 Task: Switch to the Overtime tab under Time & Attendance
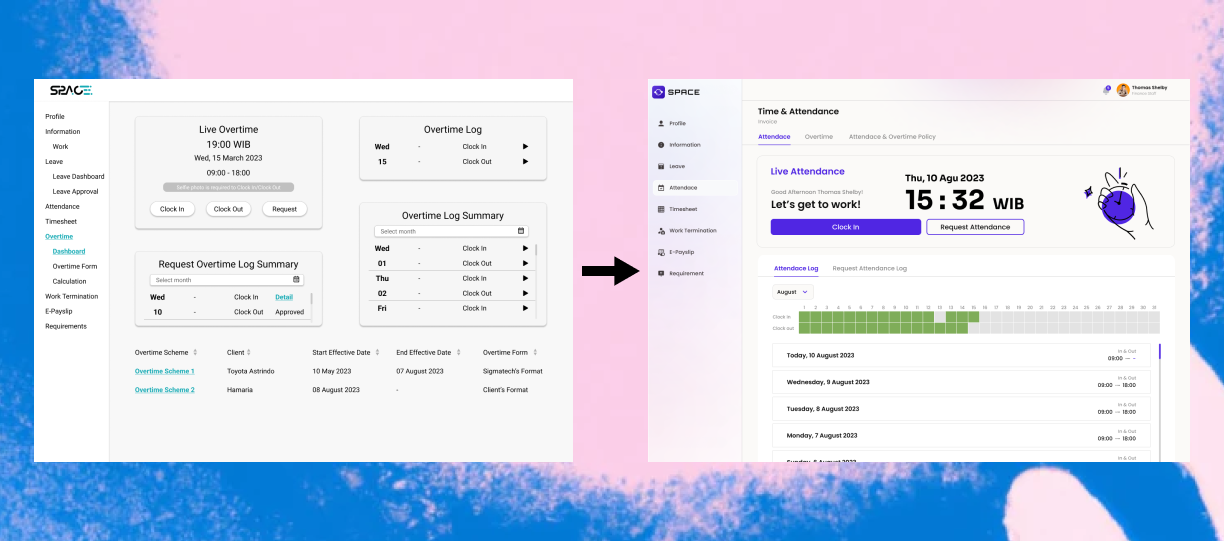[819, 137]
